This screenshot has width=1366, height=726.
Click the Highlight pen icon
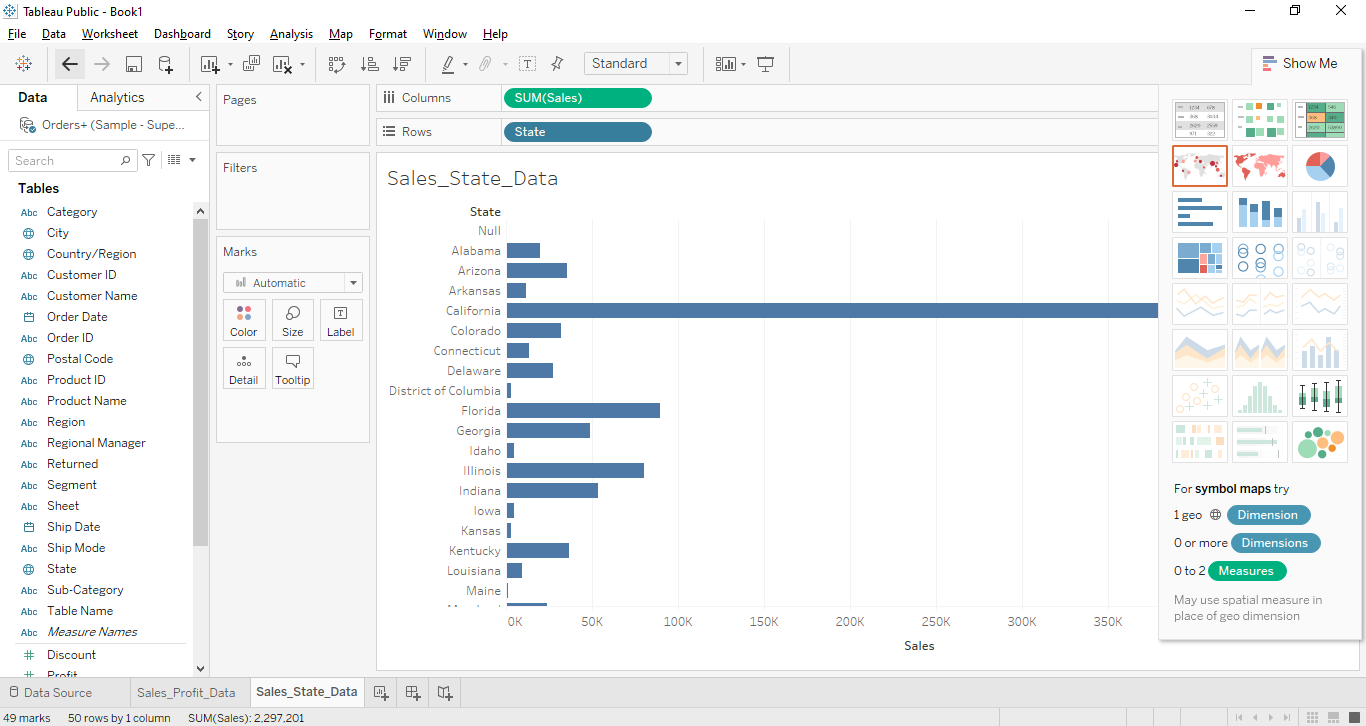point(448,64)
